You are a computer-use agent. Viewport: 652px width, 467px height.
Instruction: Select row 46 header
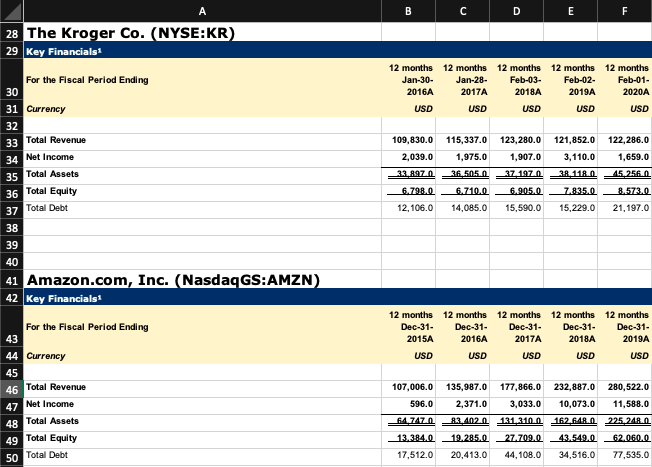click(x=12, y=390)
